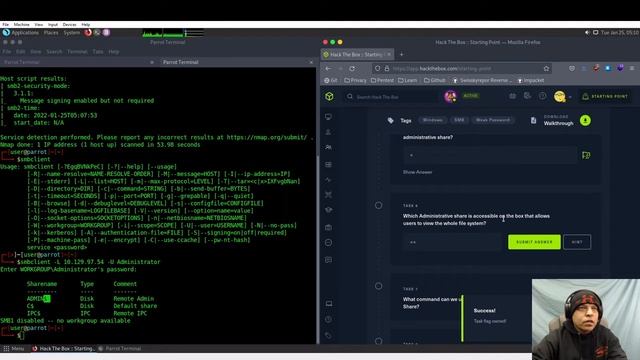Click the Hint button

(577, 242)
